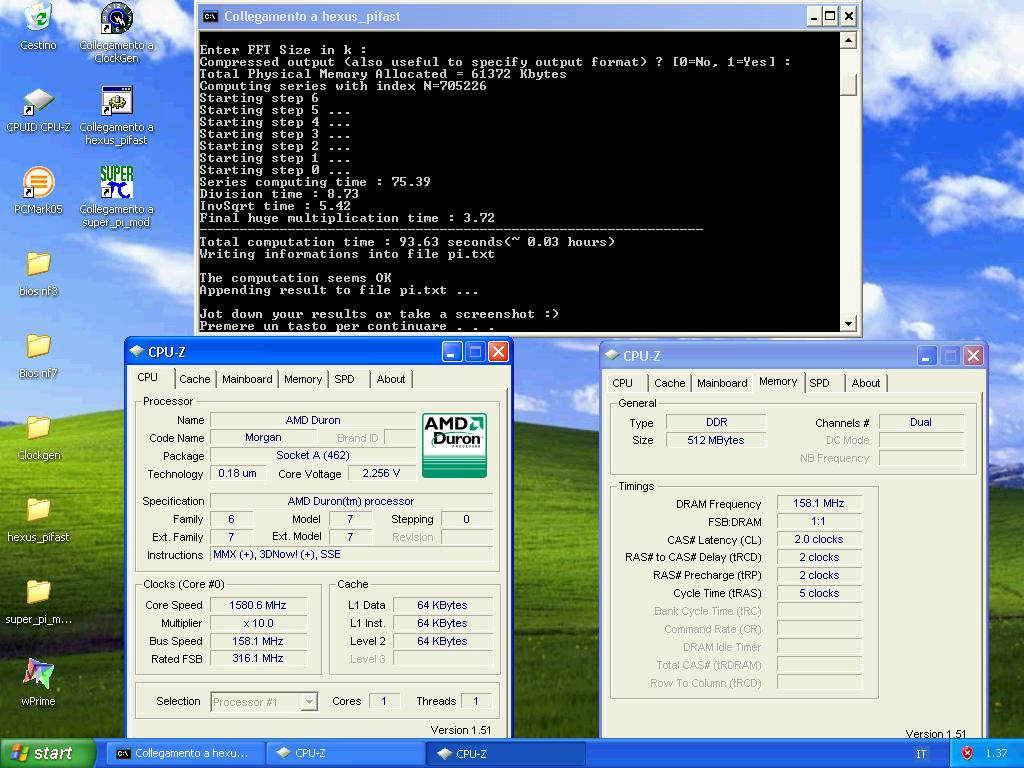
Task: Click the FSB:DRAM 1:1 value
Action: 819,521
